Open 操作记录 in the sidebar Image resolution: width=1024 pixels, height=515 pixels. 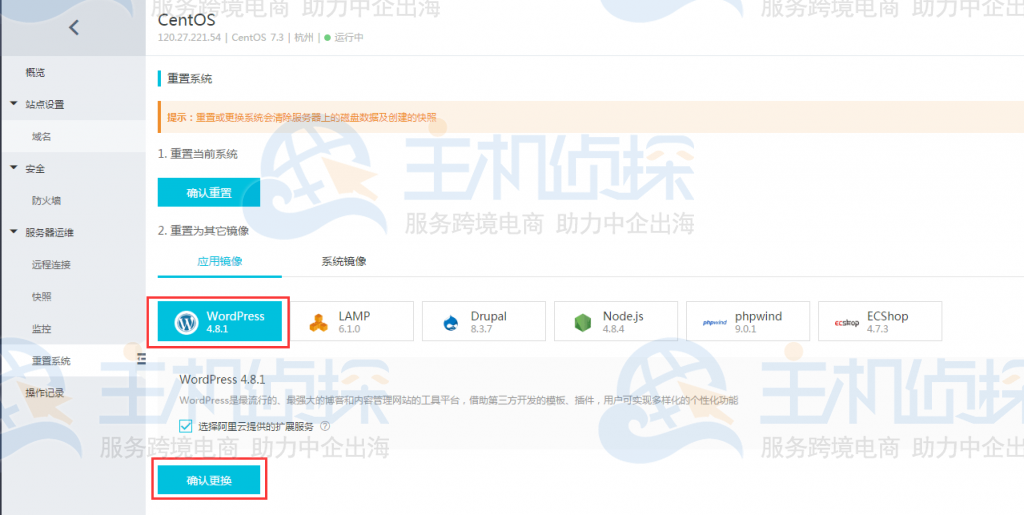click(45, 393)
